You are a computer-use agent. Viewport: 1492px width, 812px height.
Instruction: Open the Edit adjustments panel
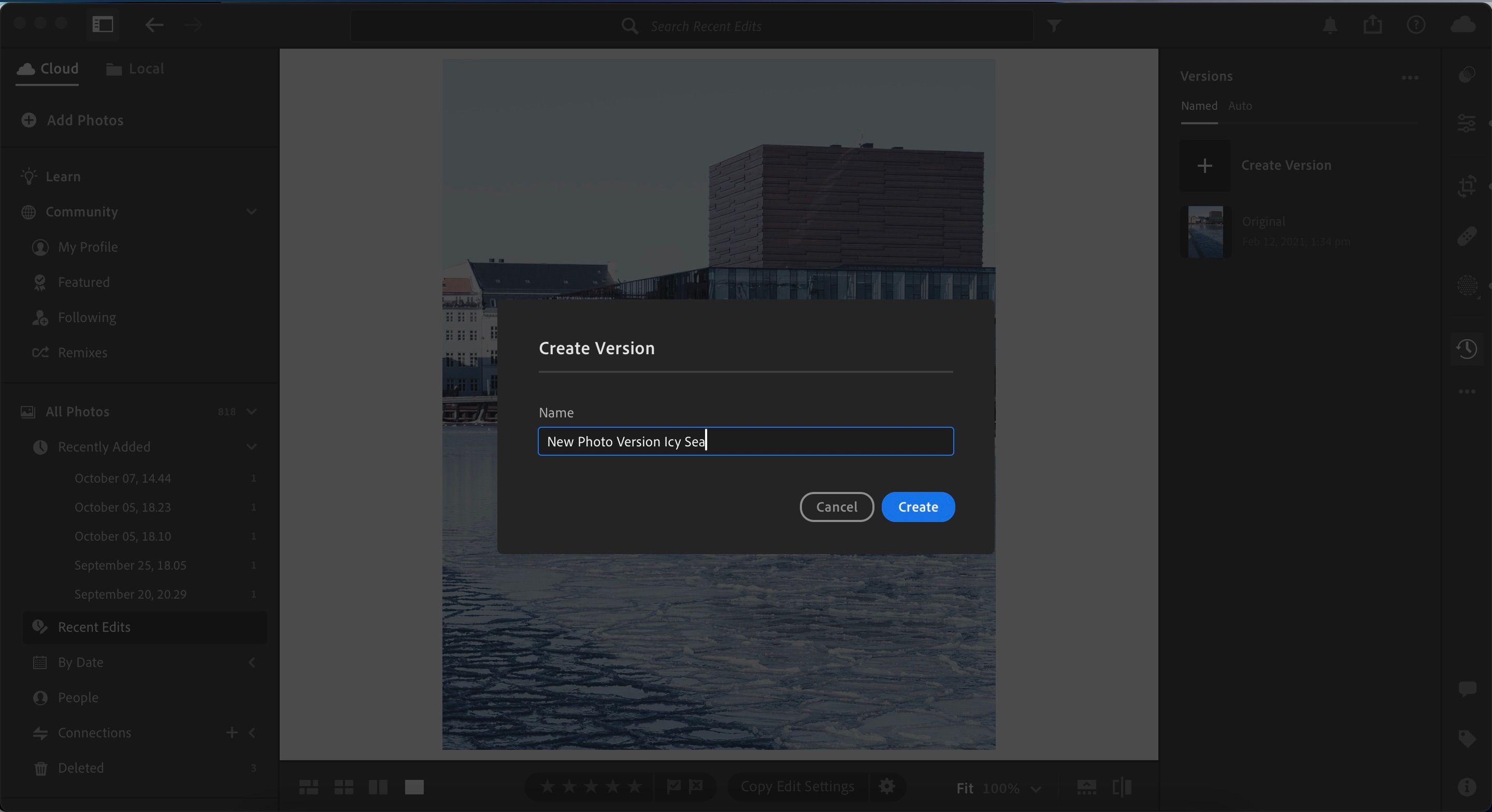click(x=1467, y=122)
